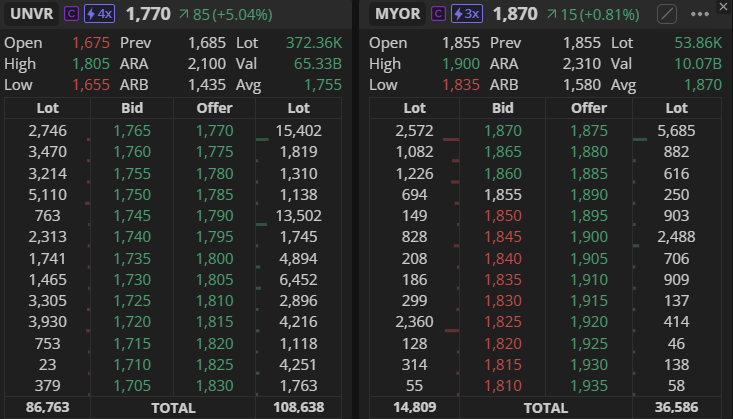Click MYOR total bid lot 14,809
Viewport: 733px width, 419px height.
[414, 407]
